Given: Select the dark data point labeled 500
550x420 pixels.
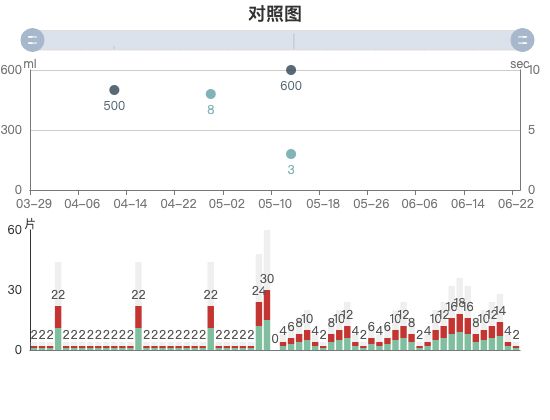Looking at the screenshot, I should tap(114, 90).
